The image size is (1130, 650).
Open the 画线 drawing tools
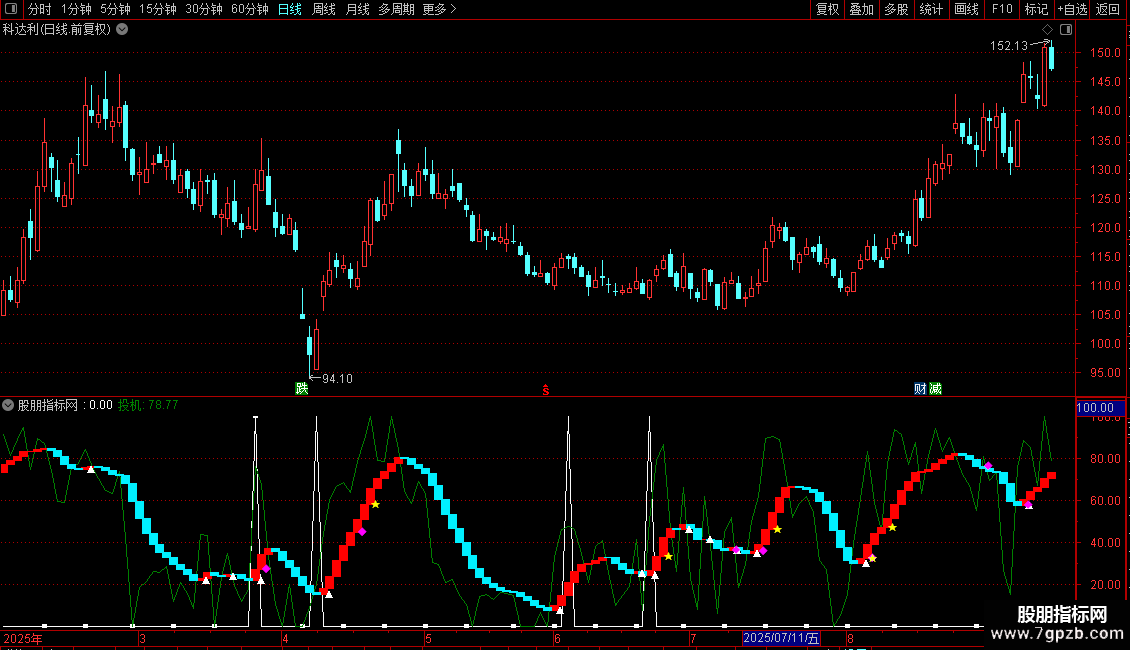966,9
